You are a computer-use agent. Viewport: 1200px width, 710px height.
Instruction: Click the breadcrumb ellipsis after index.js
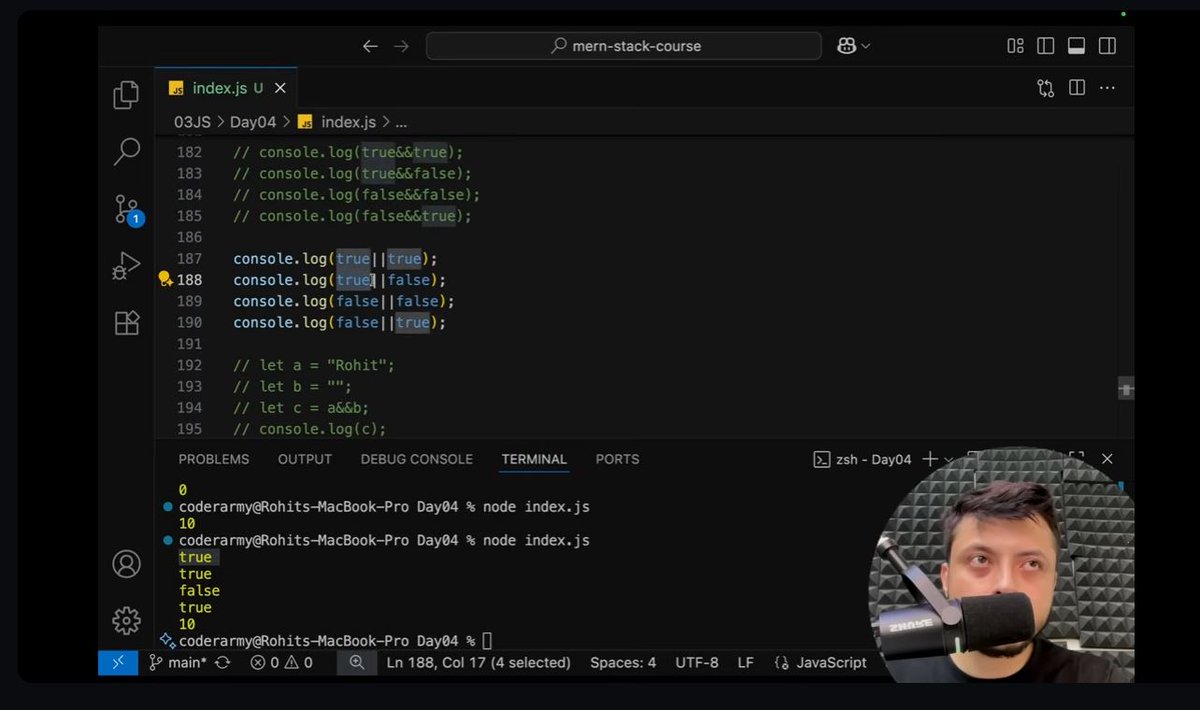[401, 122]
